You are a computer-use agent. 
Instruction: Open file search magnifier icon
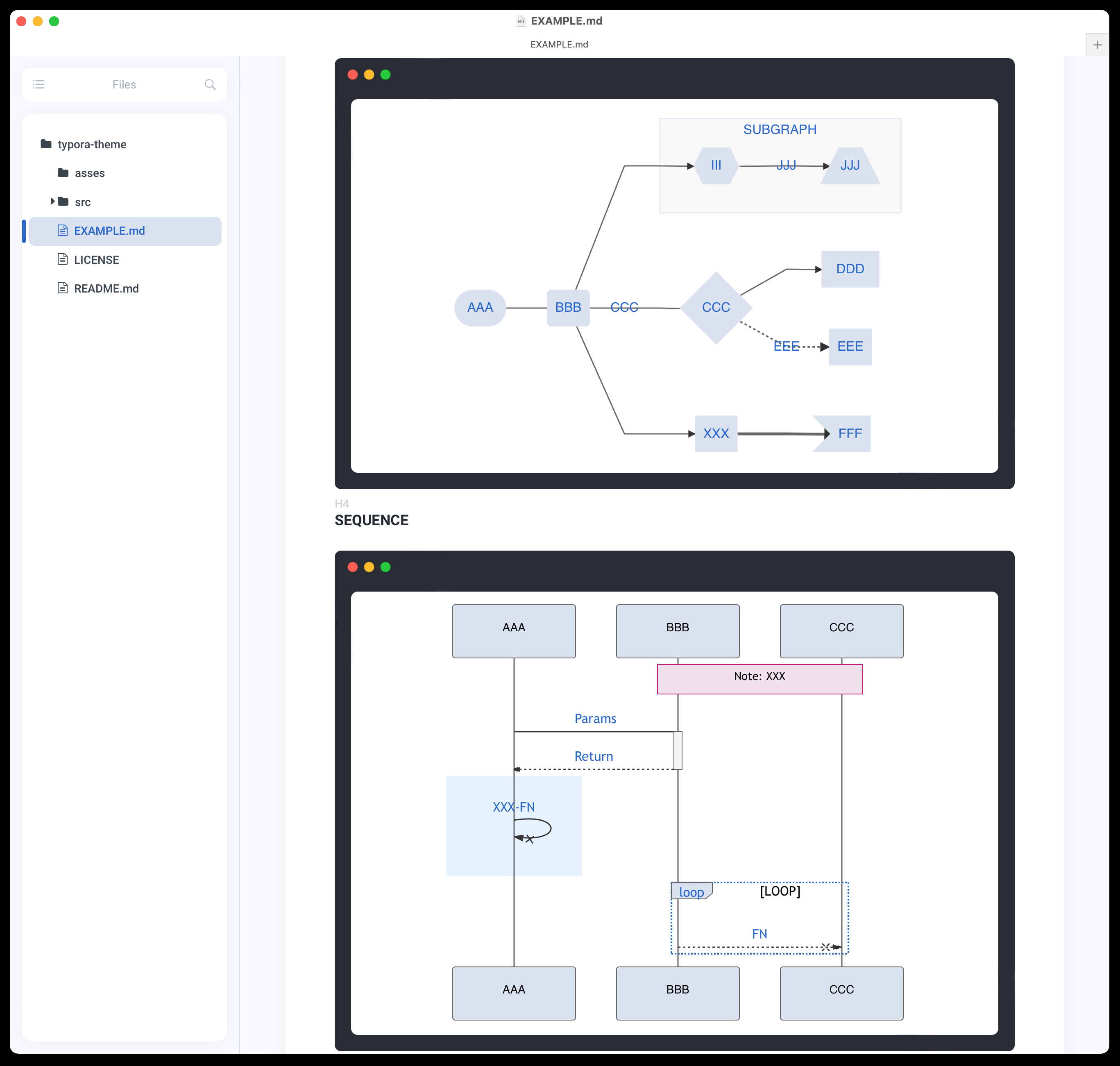[x=210, y=85]
